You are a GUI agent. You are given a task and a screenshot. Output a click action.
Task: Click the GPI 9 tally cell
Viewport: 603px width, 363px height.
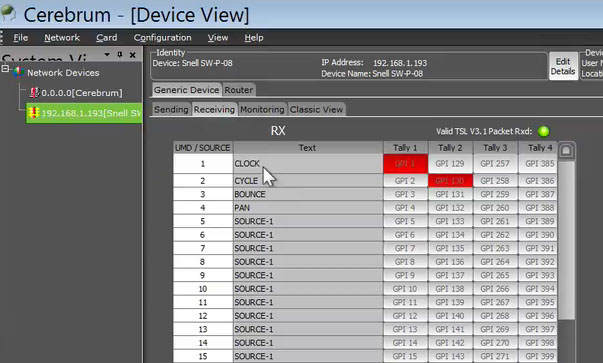click(x=405, y=275)
